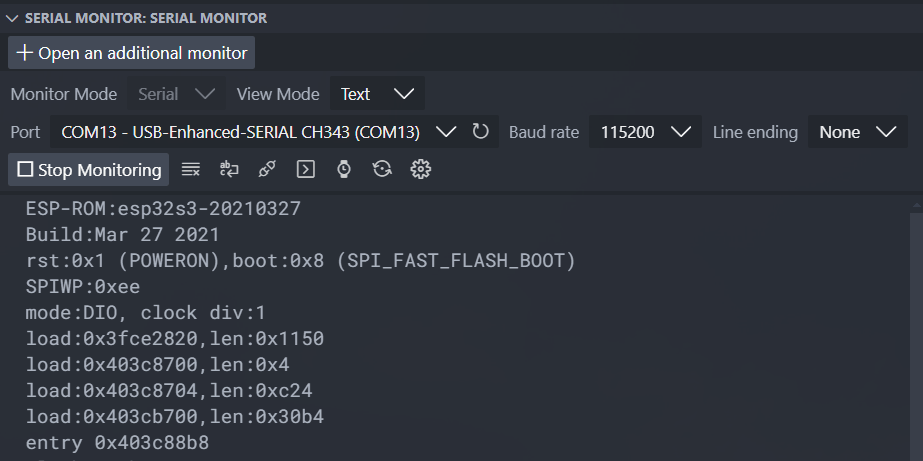Collapse the Serial Monitor panel header

click(x=12, y=18)
